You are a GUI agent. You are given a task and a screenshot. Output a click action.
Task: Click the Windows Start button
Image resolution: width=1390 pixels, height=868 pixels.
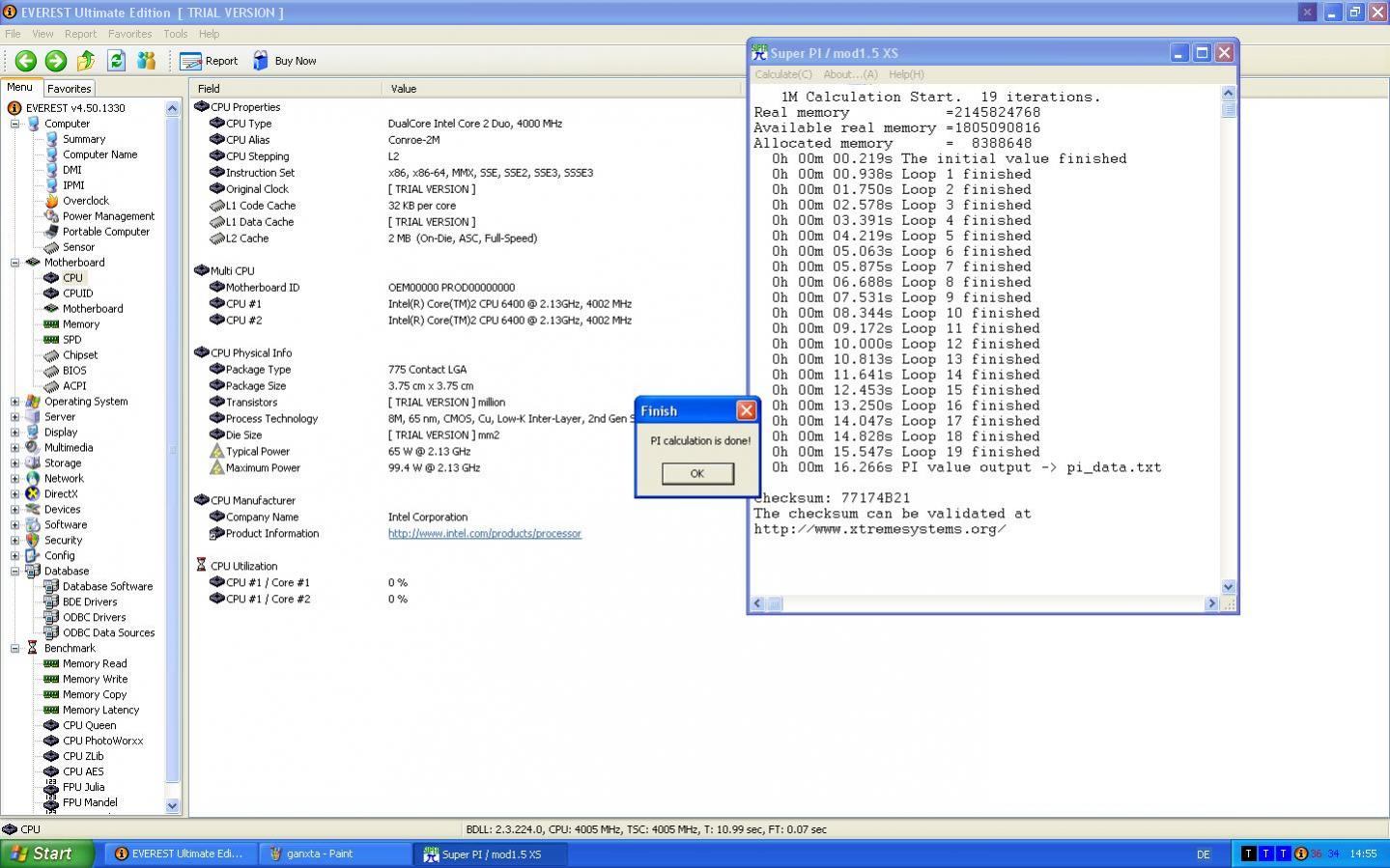point(47,854)
